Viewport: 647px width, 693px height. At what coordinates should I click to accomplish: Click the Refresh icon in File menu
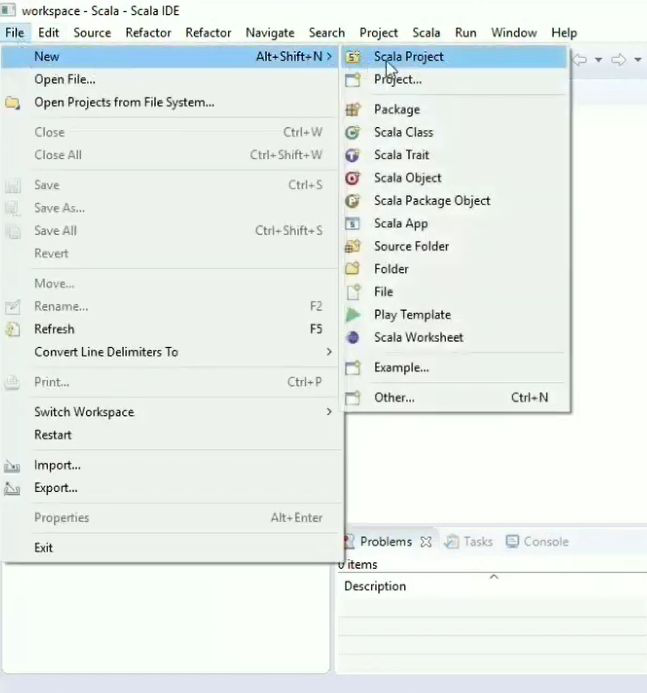point(13,330)
